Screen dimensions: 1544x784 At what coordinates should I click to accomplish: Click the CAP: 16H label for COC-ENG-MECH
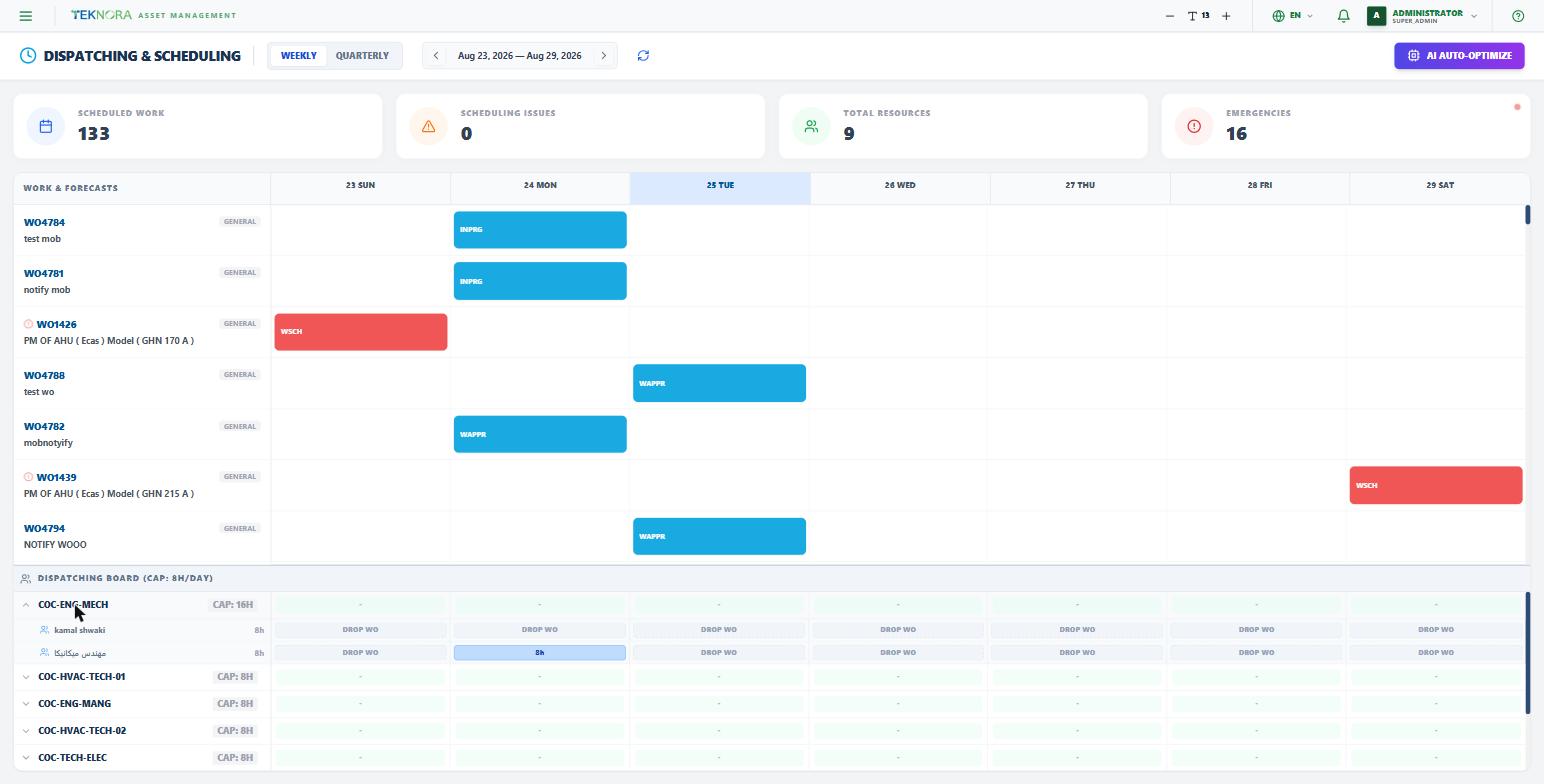(x=233, y=605)
